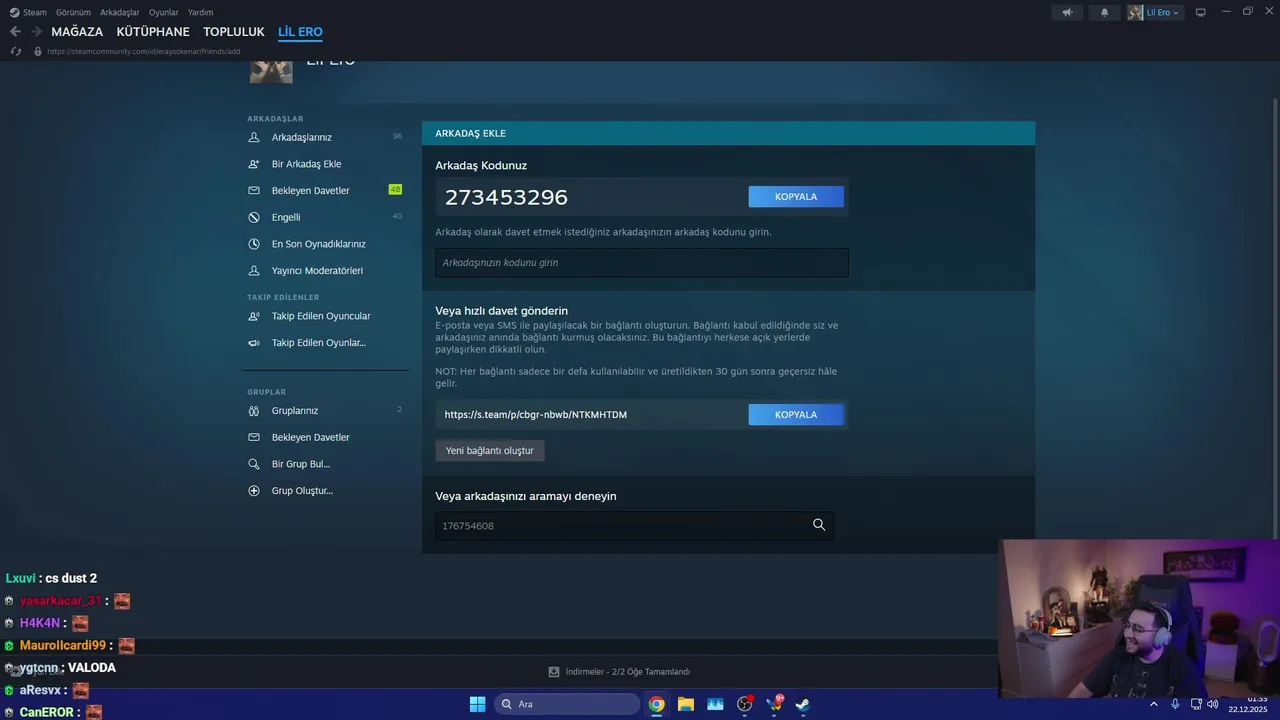Click the Arkadaşlarınız person icon

(x=253, y=137)
